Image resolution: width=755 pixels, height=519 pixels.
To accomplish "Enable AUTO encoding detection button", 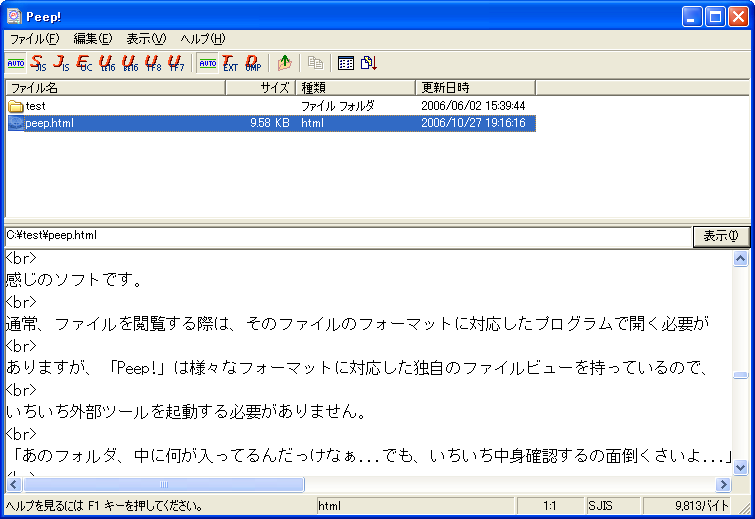I will point(16,63).
